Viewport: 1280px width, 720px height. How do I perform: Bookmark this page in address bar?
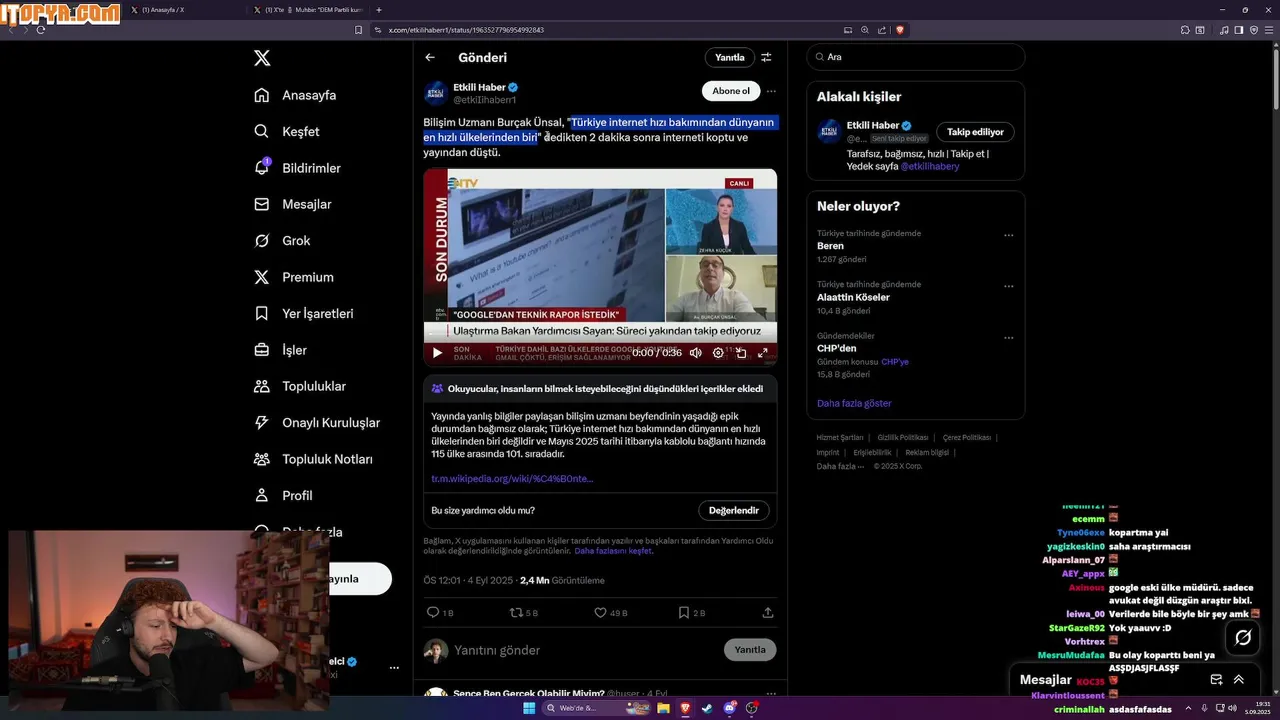(x=359, y=30)
